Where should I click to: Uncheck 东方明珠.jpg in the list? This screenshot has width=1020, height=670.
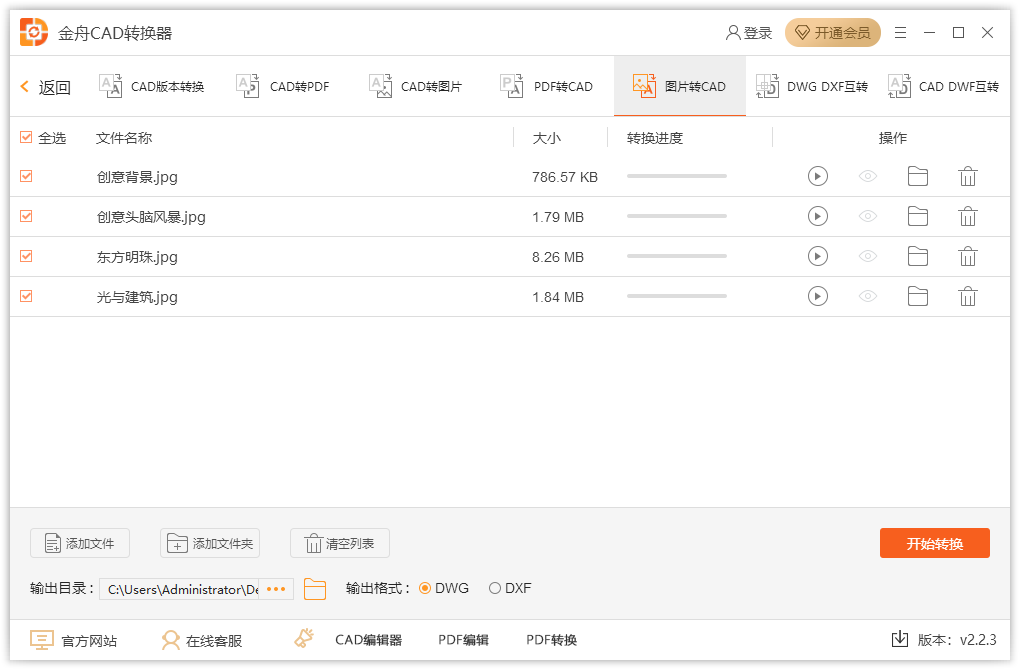(25, 256)
